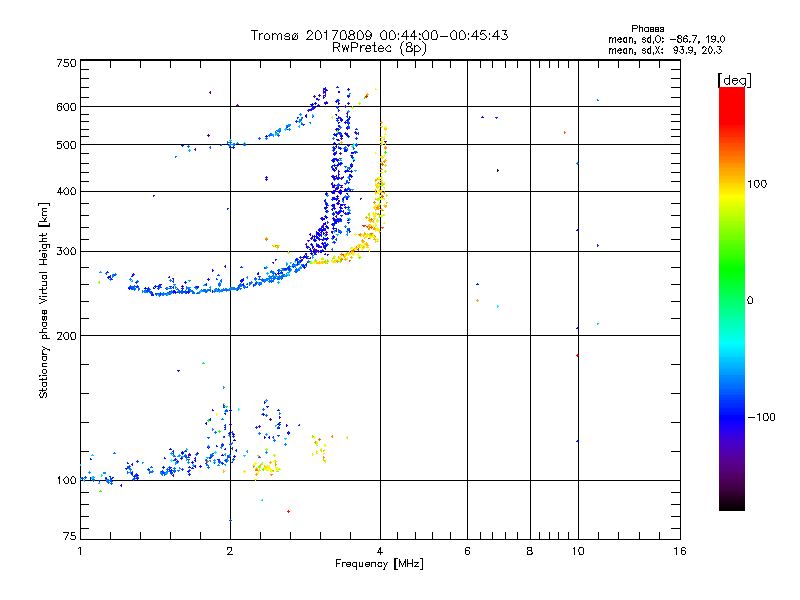Viewport: 800px width, 600px height.
Task: Click the black bottom end of the color bar
Action: (732, 503)
